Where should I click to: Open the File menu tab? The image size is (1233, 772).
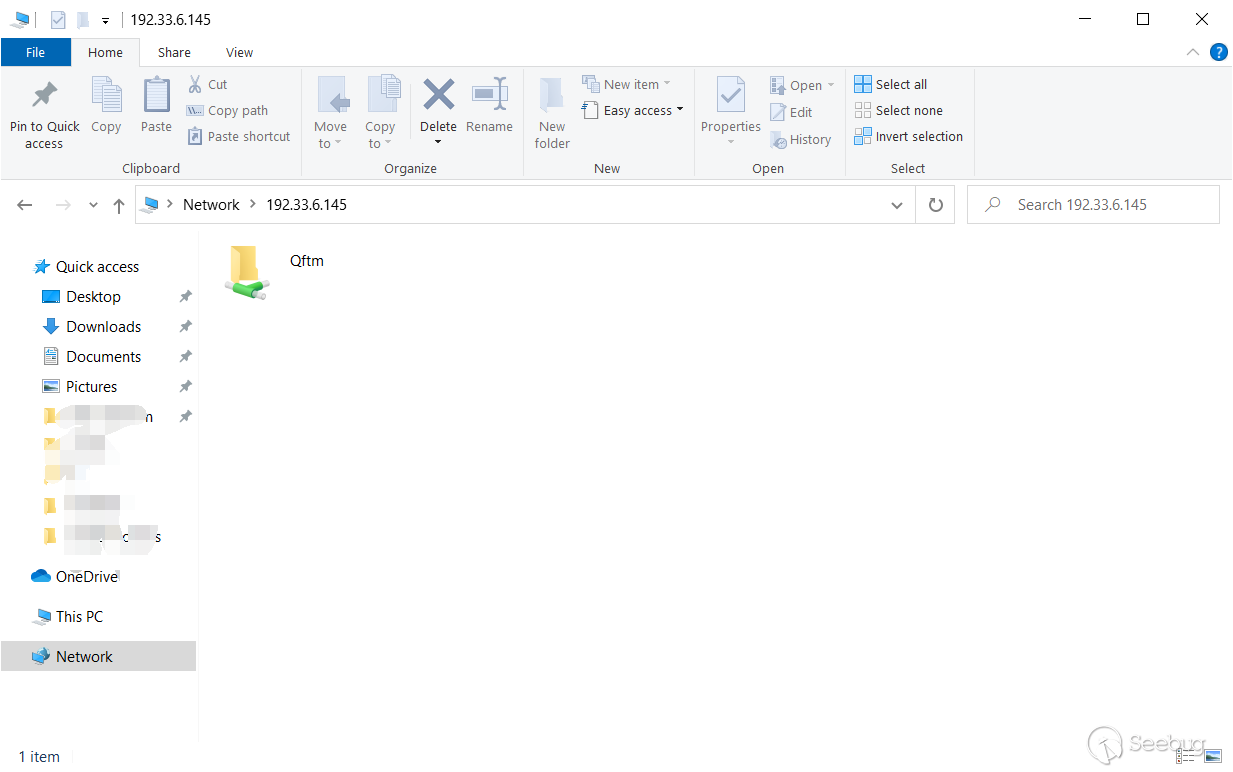click(x=35, y=53)
